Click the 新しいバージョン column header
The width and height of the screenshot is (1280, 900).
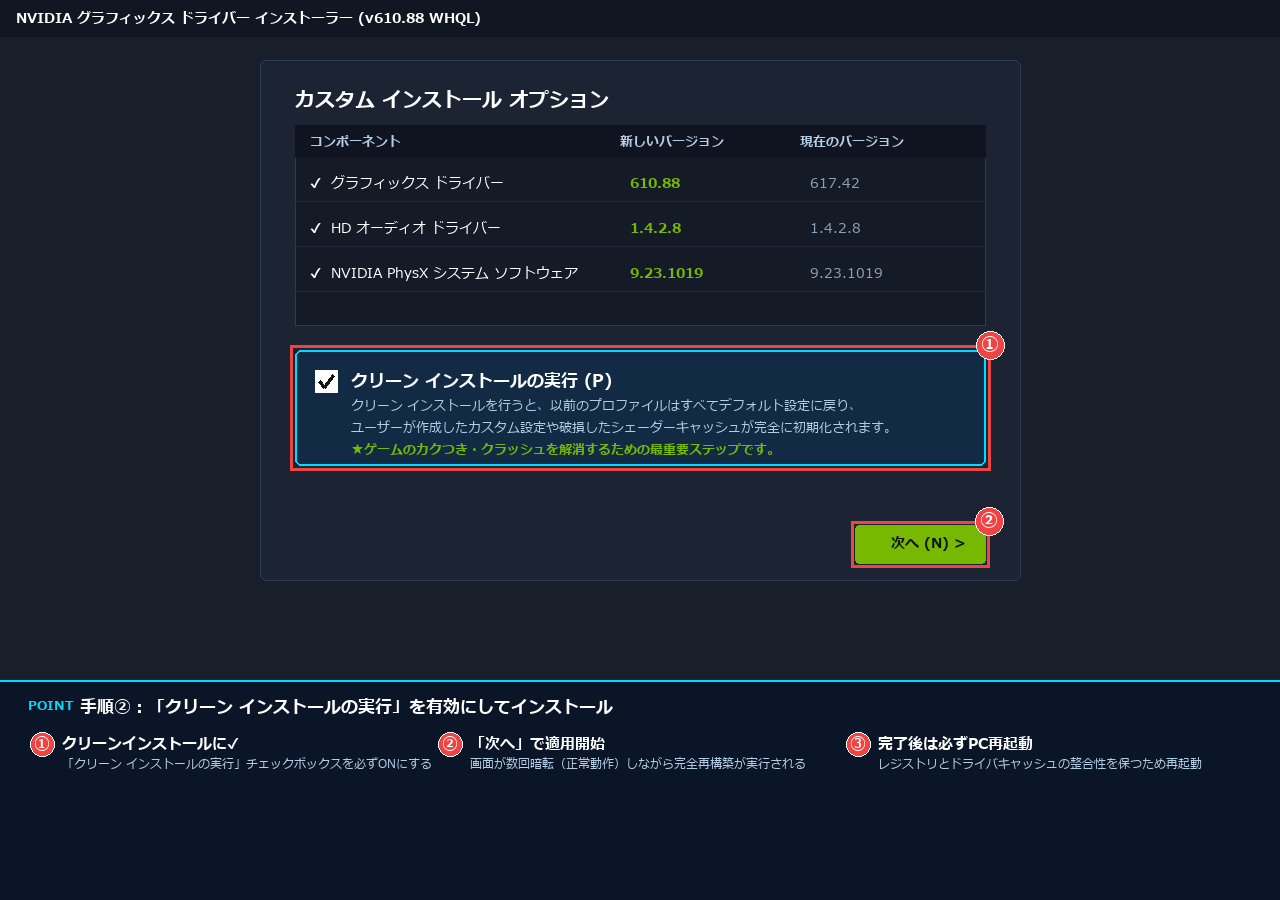[x=672, y=141]
